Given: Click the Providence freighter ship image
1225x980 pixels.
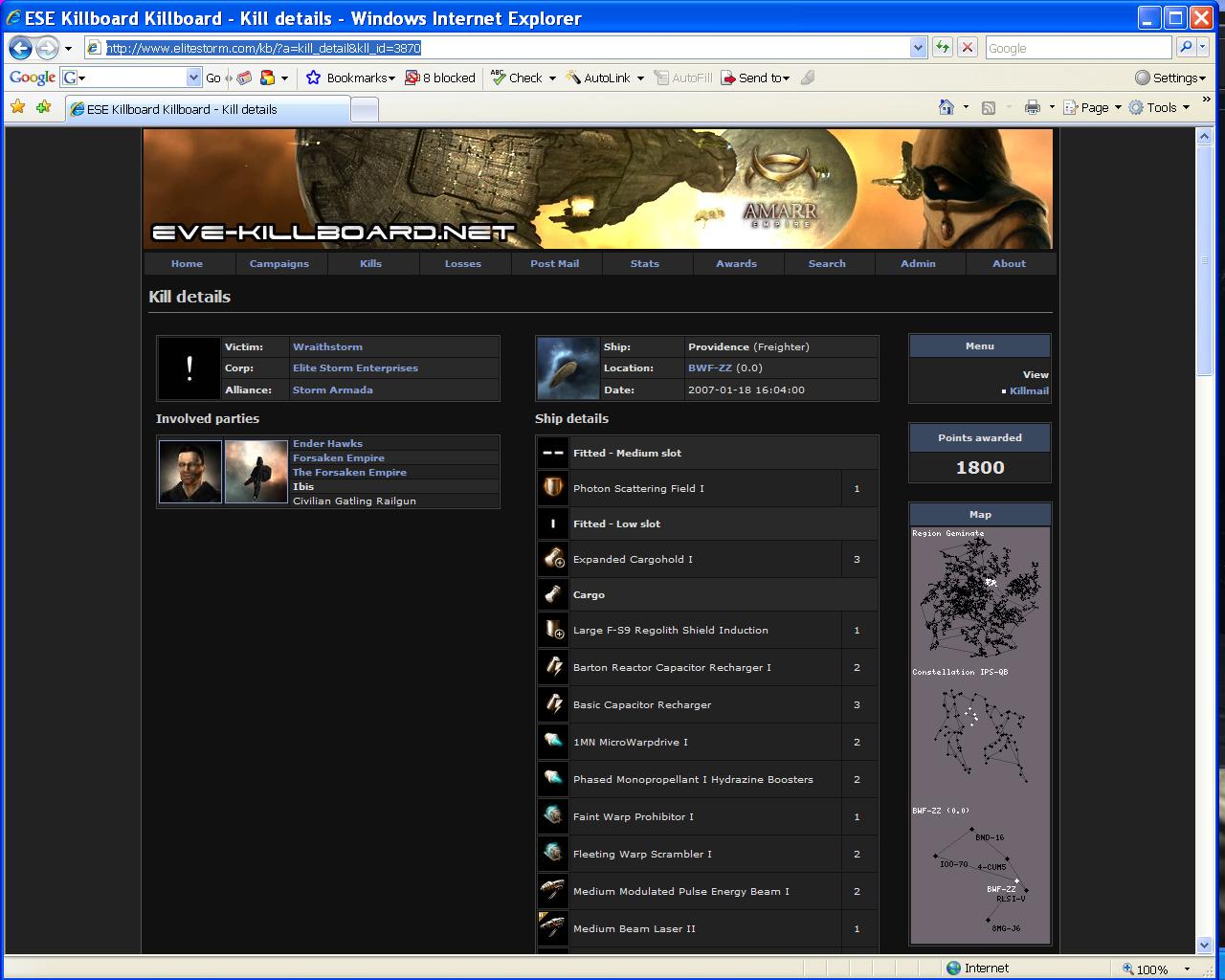Looking at the screenshot, I should [568, 368].
